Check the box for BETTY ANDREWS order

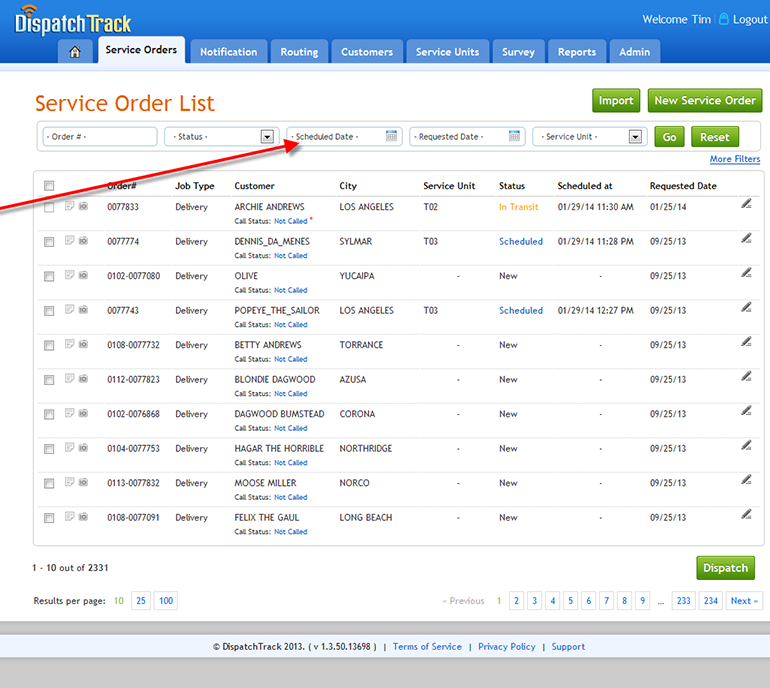pos(49,346)
